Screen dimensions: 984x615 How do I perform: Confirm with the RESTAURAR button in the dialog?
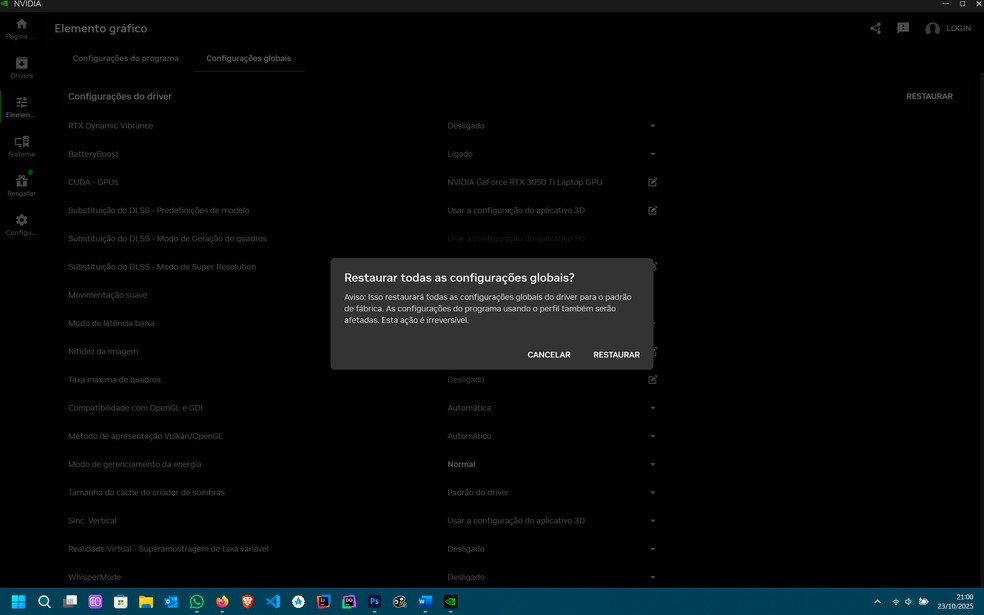coord(616,355)
